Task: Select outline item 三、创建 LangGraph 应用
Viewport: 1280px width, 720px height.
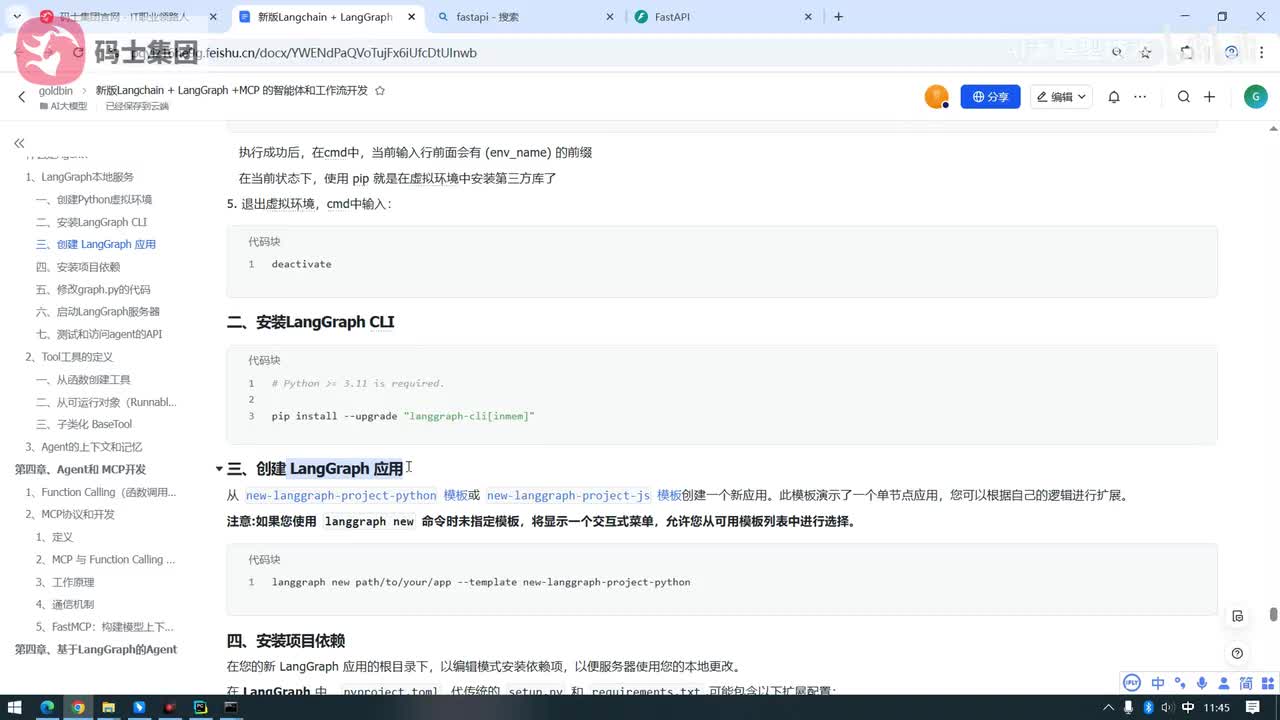Action: pyautogui.click(x=96, y=244)
